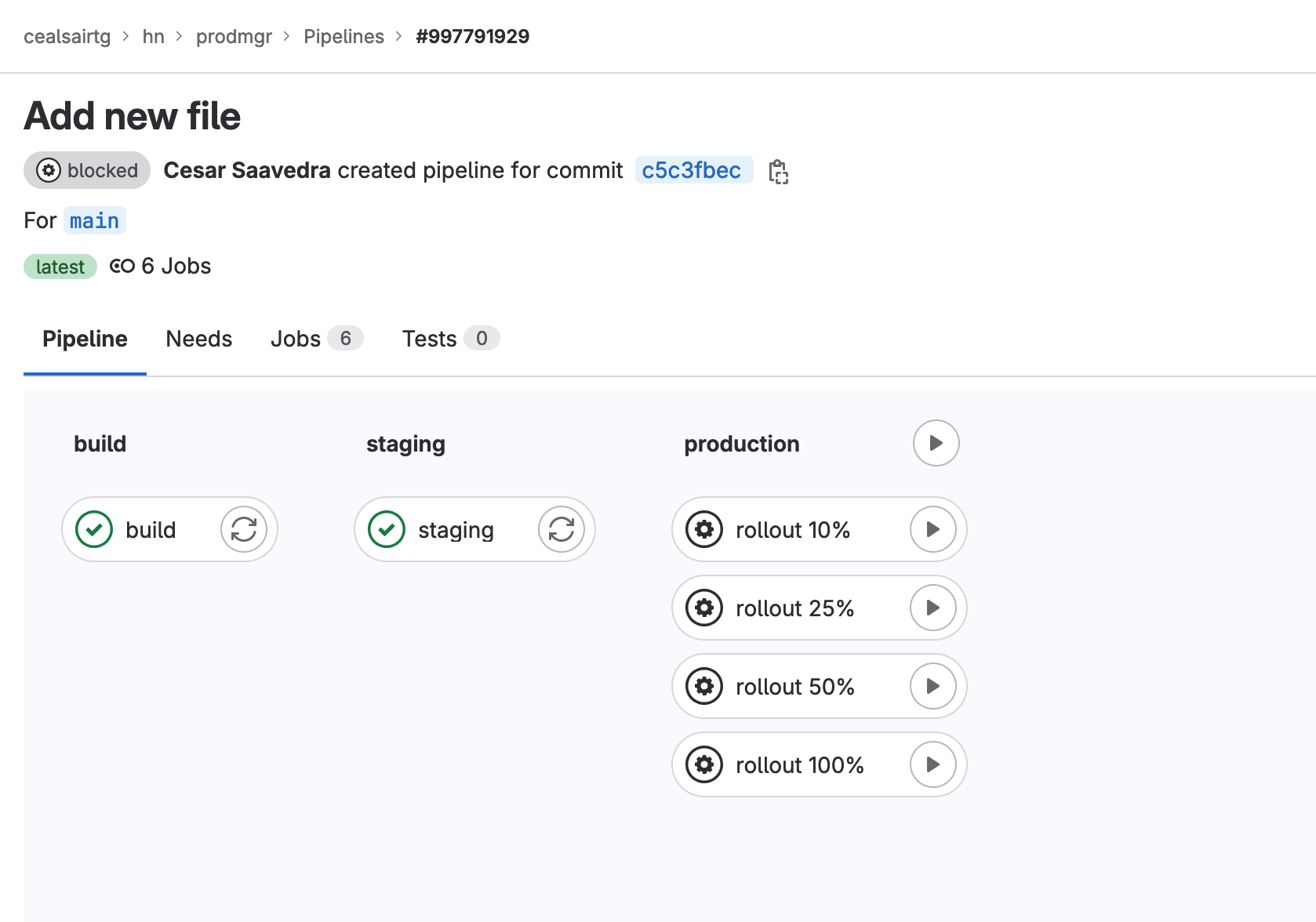Run the rollout 100% job
This screenshot has width=1316, height=922.
pyautogui.click(x=932, y=764)
